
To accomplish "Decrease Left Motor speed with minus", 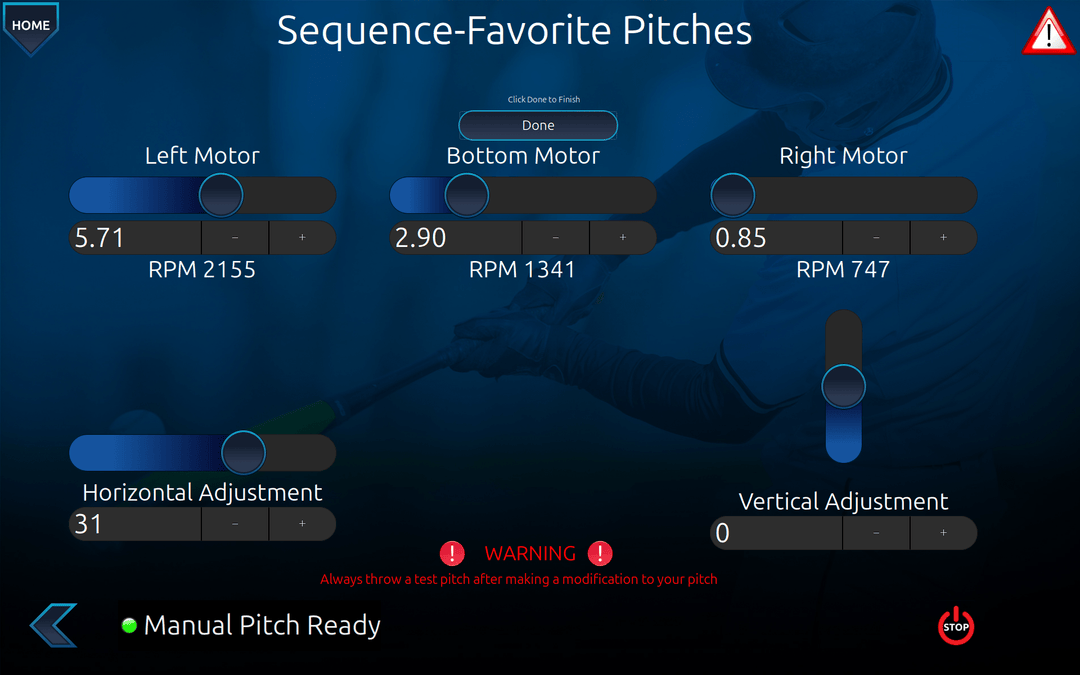I will click(235, 238).
